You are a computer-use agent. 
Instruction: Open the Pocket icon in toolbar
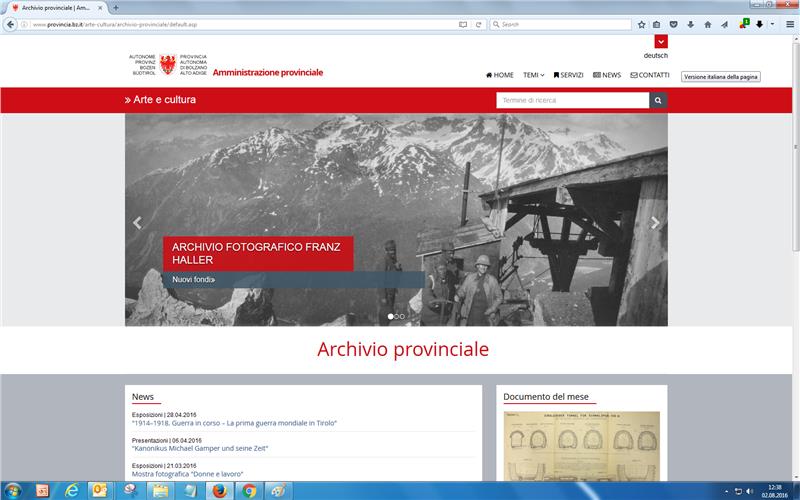[x=673, y=24]
